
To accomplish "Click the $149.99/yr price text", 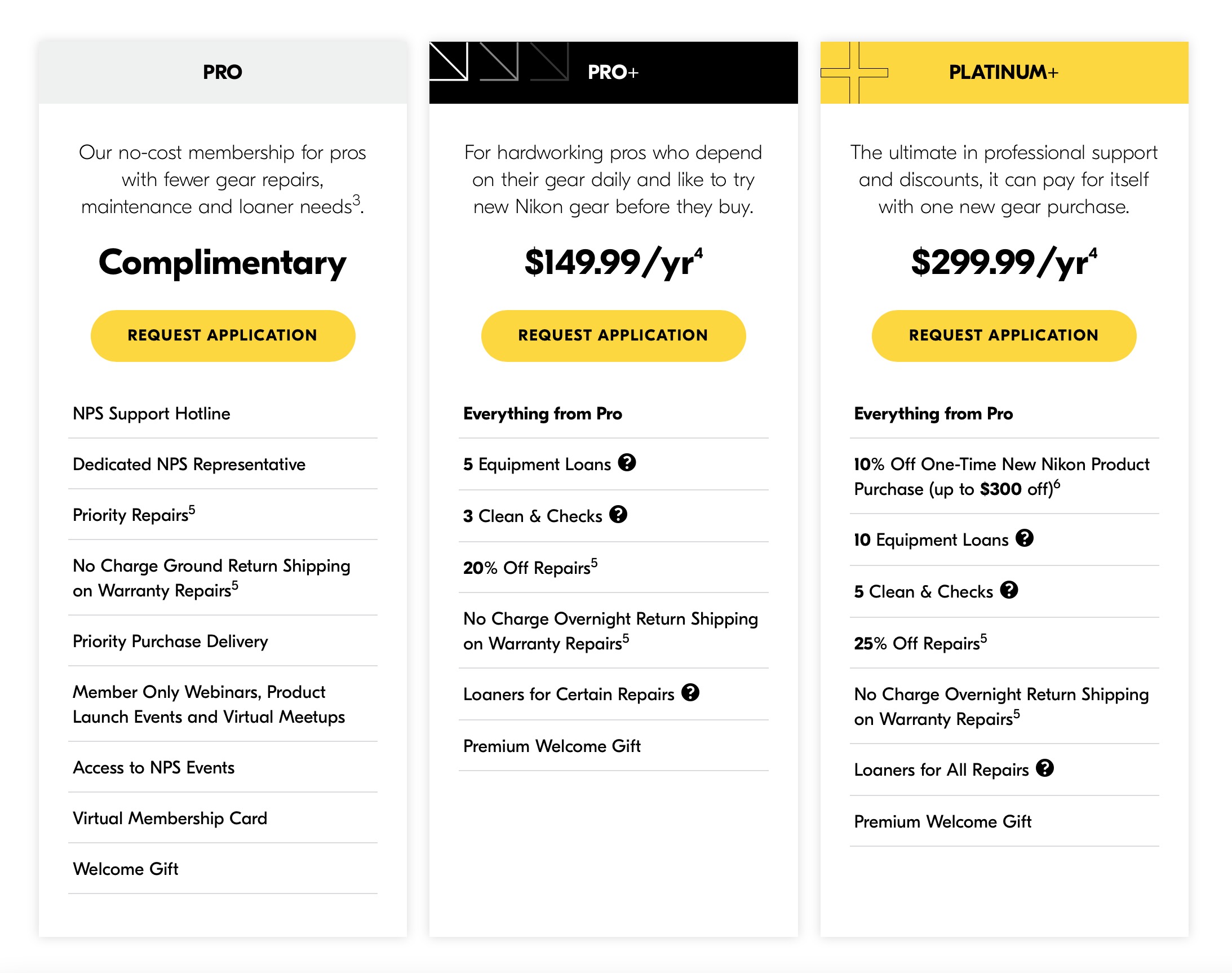I will [x=610, y=263].
